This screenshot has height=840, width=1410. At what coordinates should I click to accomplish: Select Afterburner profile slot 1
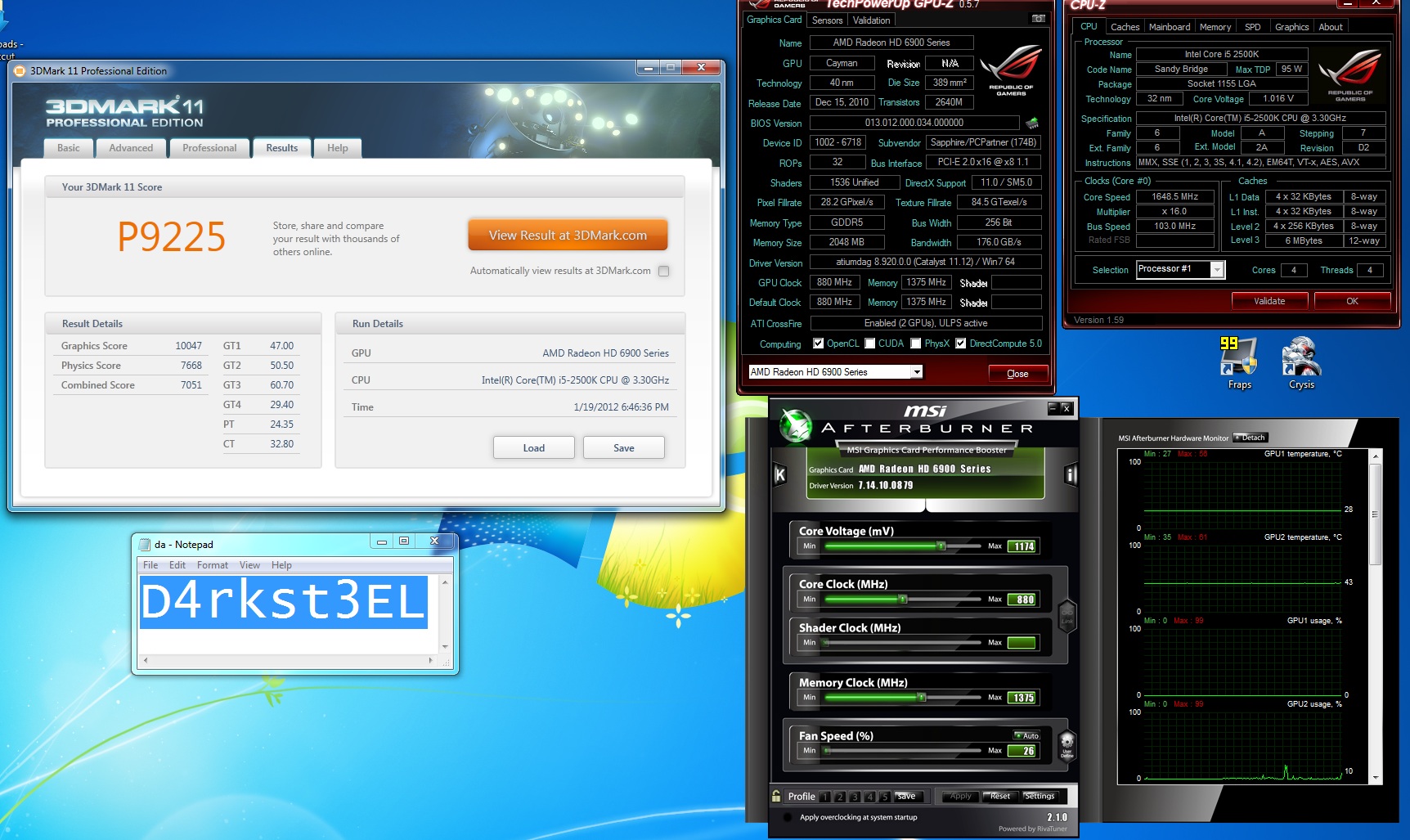[x=825, y=797]
